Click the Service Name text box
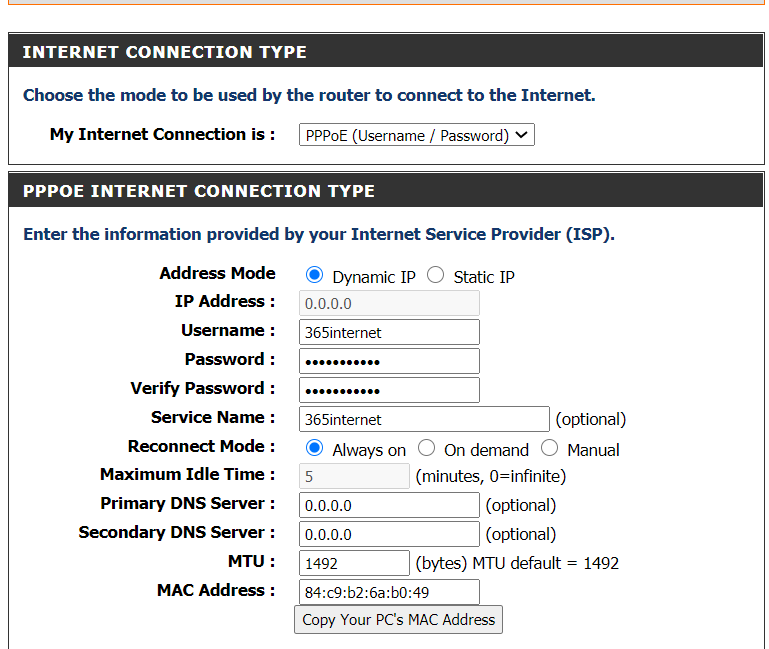 point(424,419)
